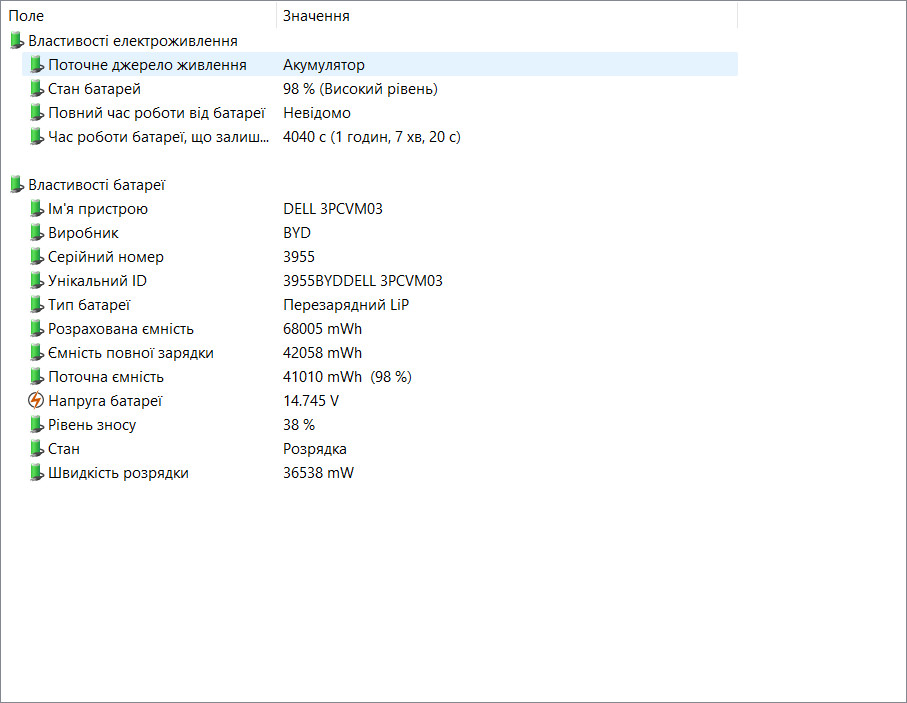Image resolution: width=907 pixels, height=703 pixels.
Task: Click the value Перезарядний LiP
Action: point(346,305)
